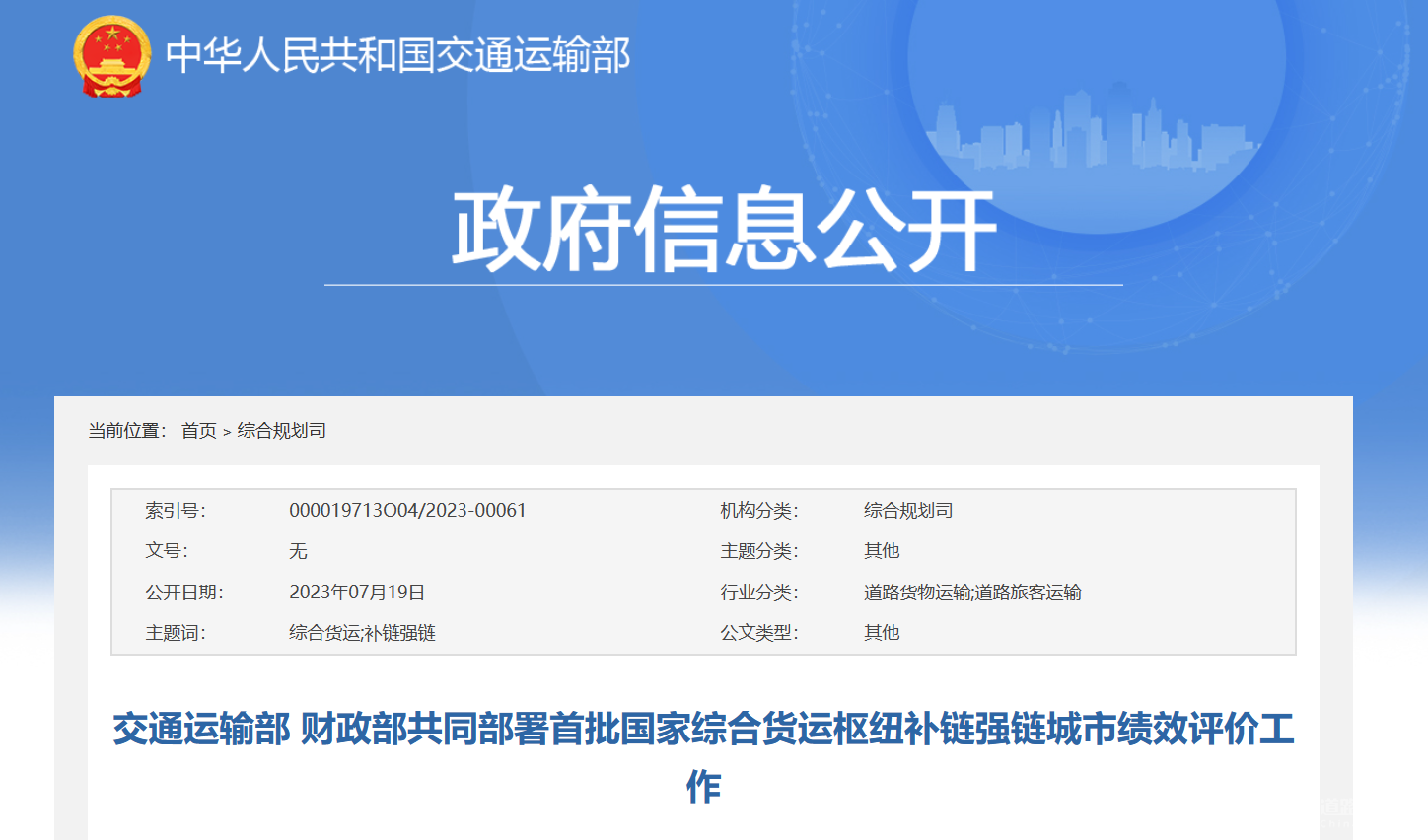Click the 索引号 field label
This screenshot has height=840, width=1428.
[x=176, y=511]
